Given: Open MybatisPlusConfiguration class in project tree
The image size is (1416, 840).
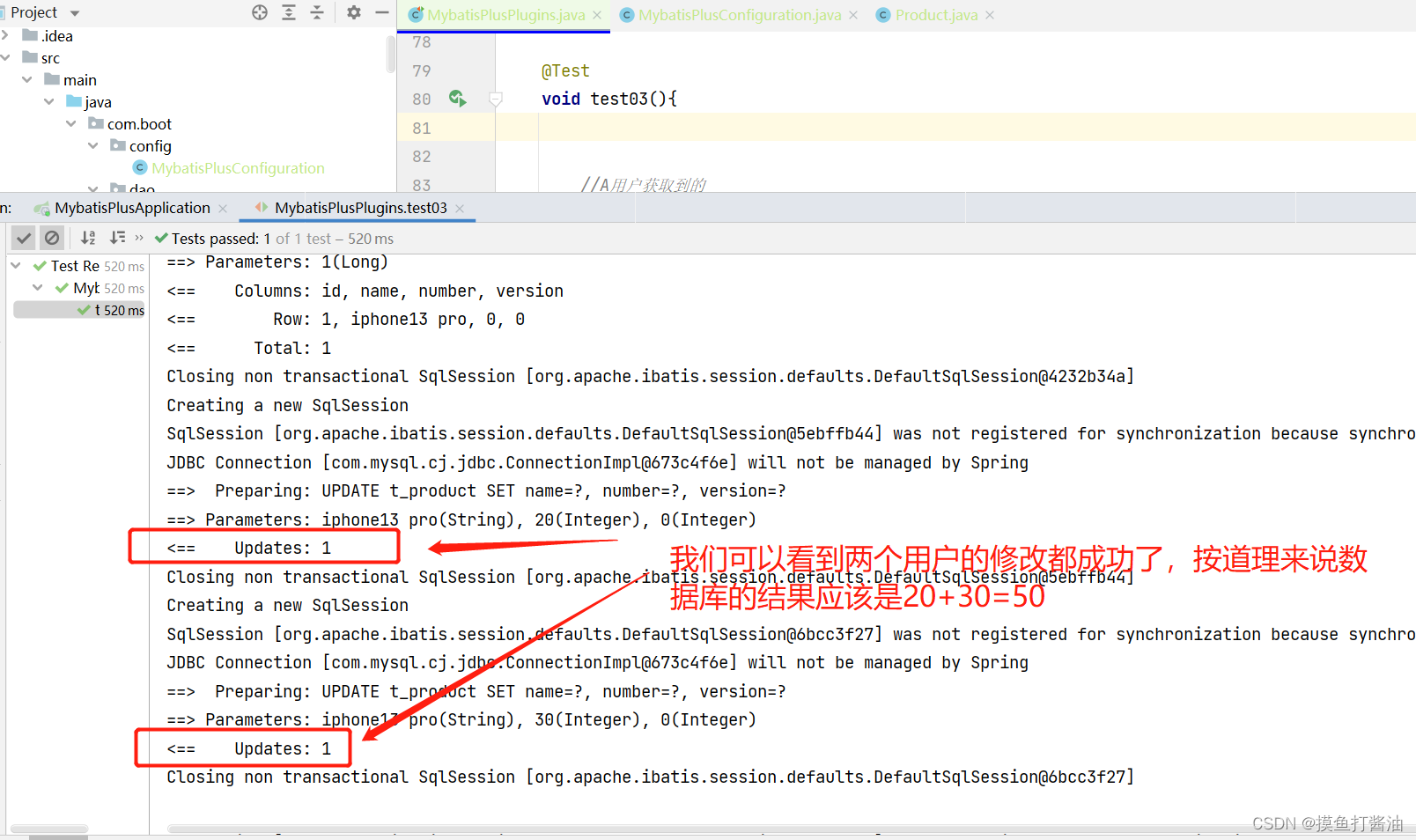Looking at the screenshot, I should click(228, 168).
